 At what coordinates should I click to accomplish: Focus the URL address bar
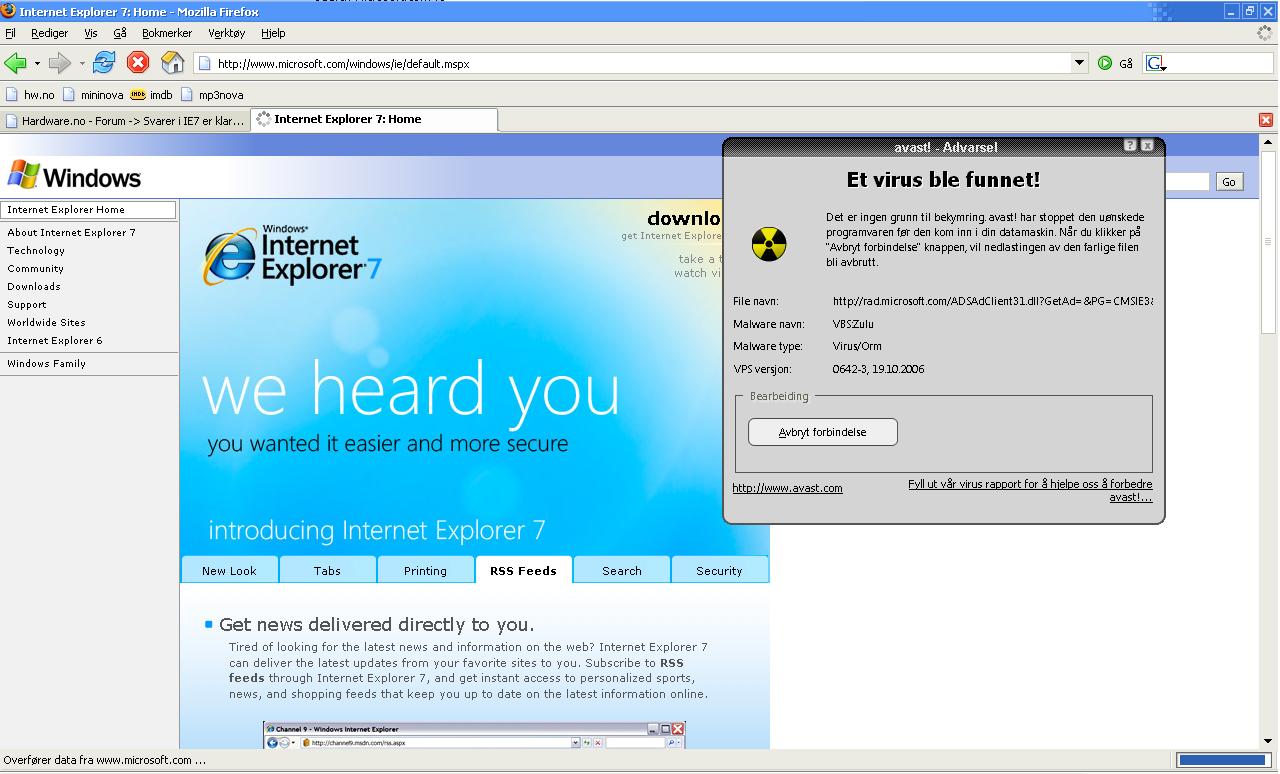click(640, 63)
